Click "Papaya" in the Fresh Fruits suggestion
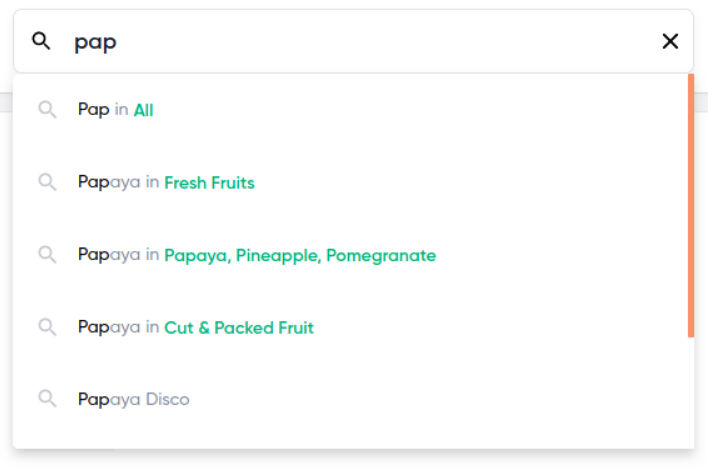This screenshot has width=708, height=470. click(109, 183)
